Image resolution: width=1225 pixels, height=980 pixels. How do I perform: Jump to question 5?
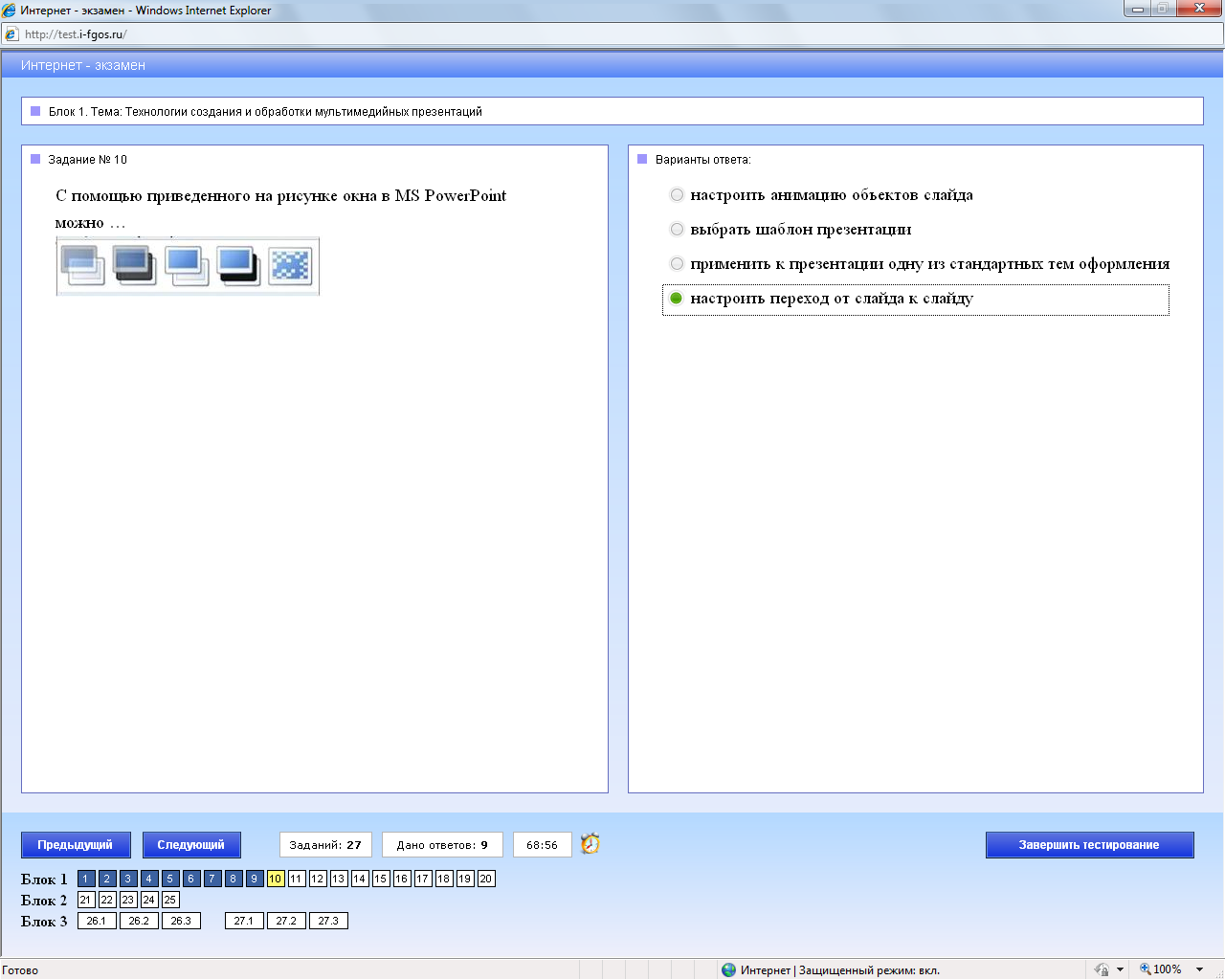point(170,879)
